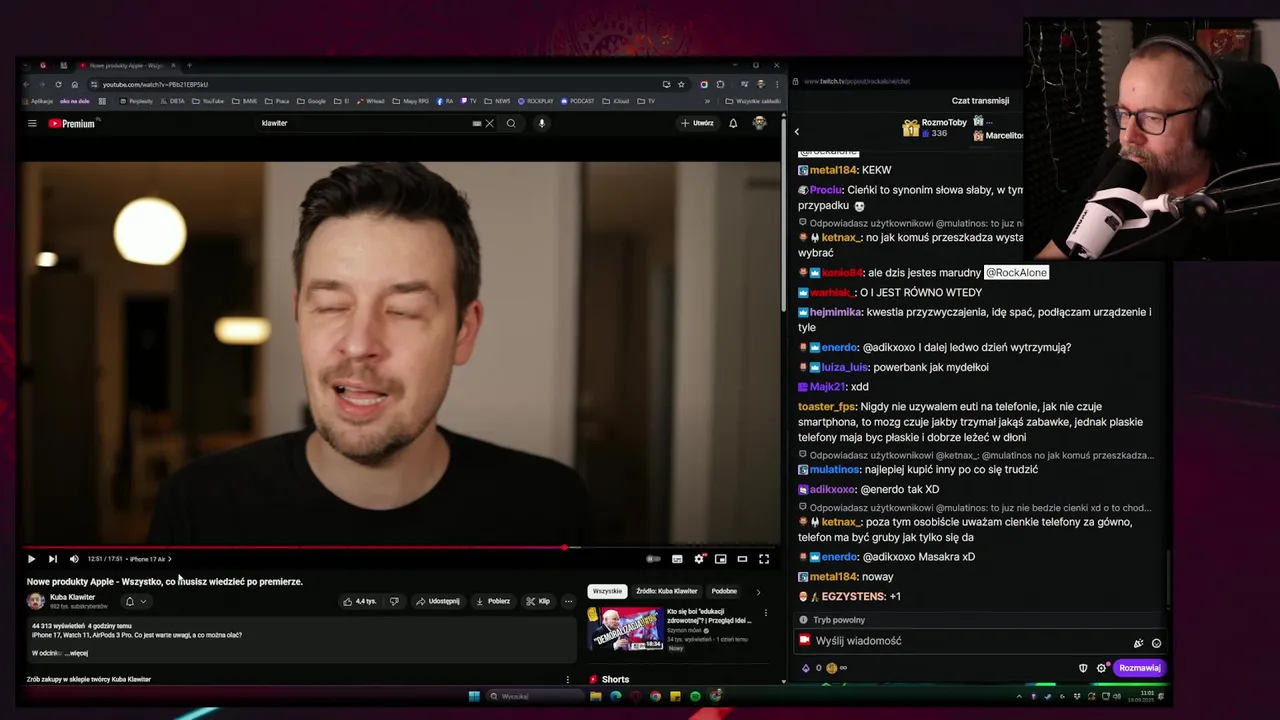Viewport: 1280px width, 720px height.
Task: Dislike the video with thumbs-down
Action: point(394,601)
